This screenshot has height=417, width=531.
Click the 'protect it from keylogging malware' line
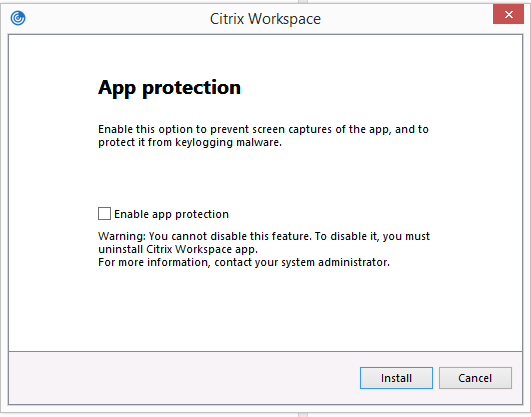click(190, 142)
